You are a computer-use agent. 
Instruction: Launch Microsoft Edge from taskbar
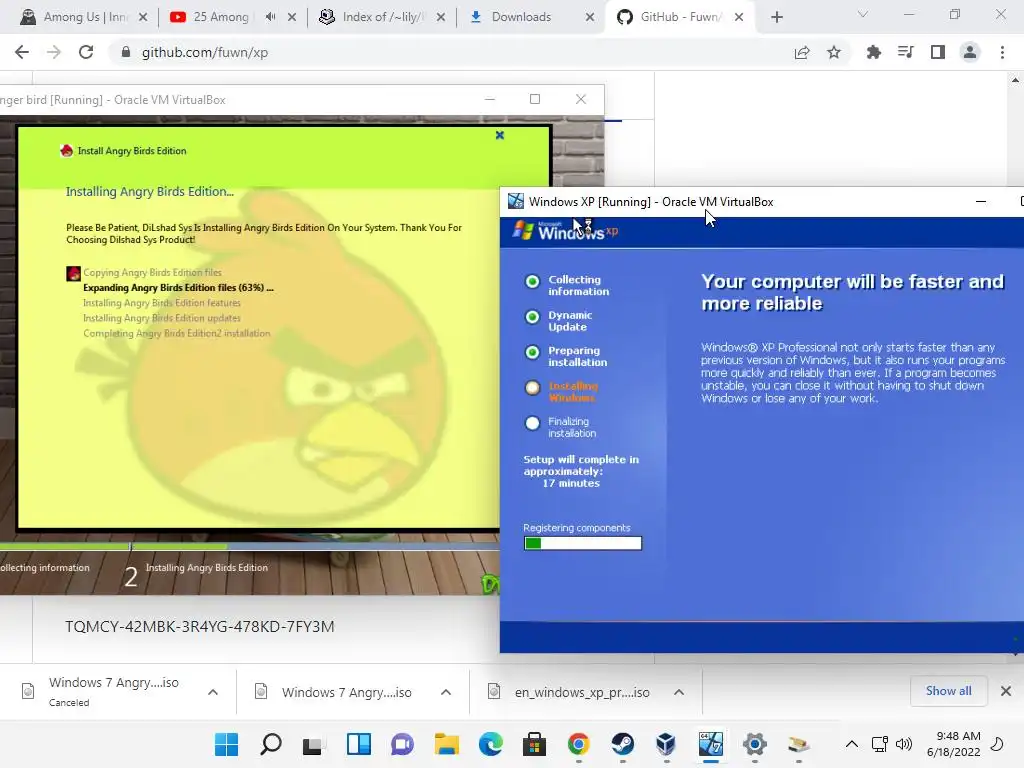click(490, 744)
